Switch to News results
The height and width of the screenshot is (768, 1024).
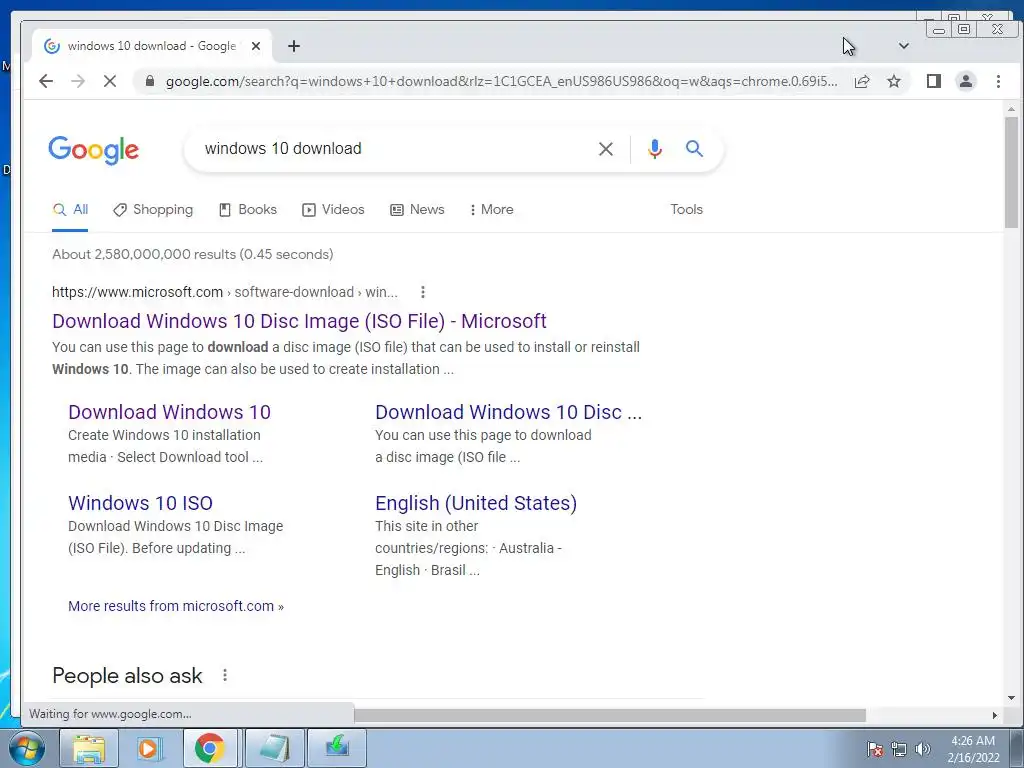[417, 210]
